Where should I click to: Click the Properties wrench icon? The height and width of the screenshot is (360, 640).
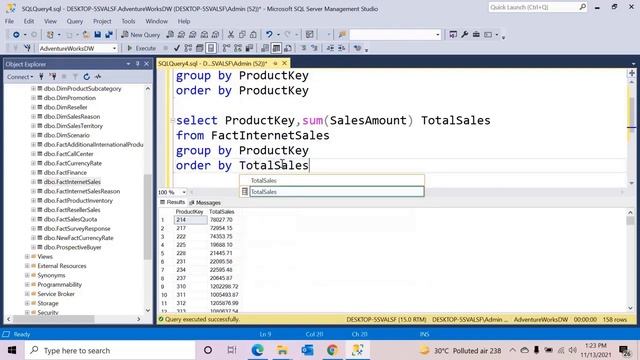(x=464, y=35)
